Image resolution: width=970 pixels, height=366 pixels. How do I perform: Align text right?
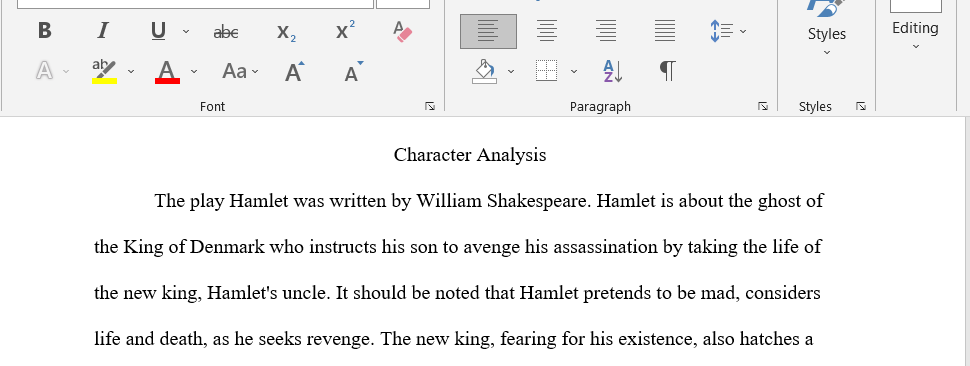click(606, 31)
